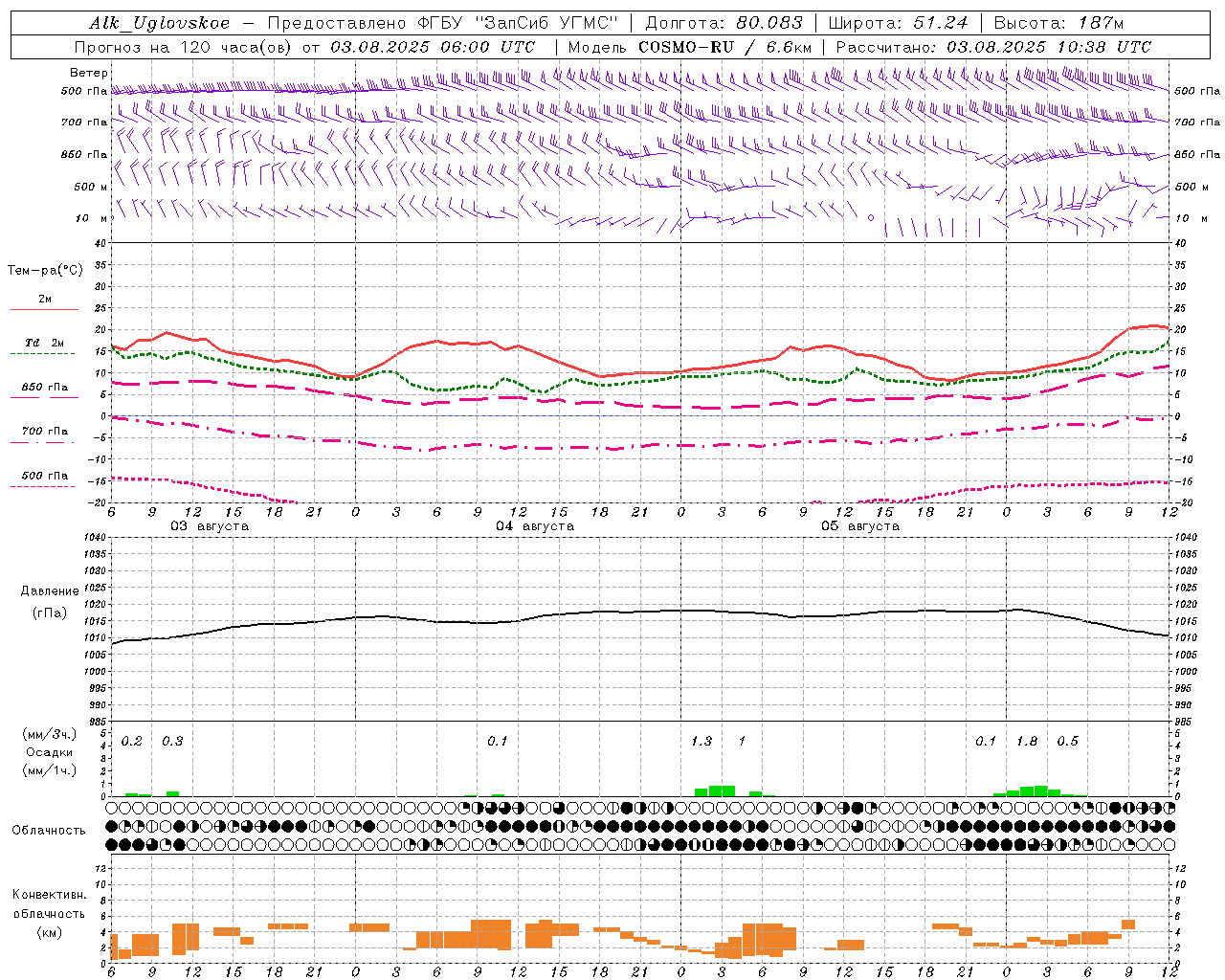Click the longitude value Долгота: 80.083
Screen dimensions: 1225x980
[724, 23]
